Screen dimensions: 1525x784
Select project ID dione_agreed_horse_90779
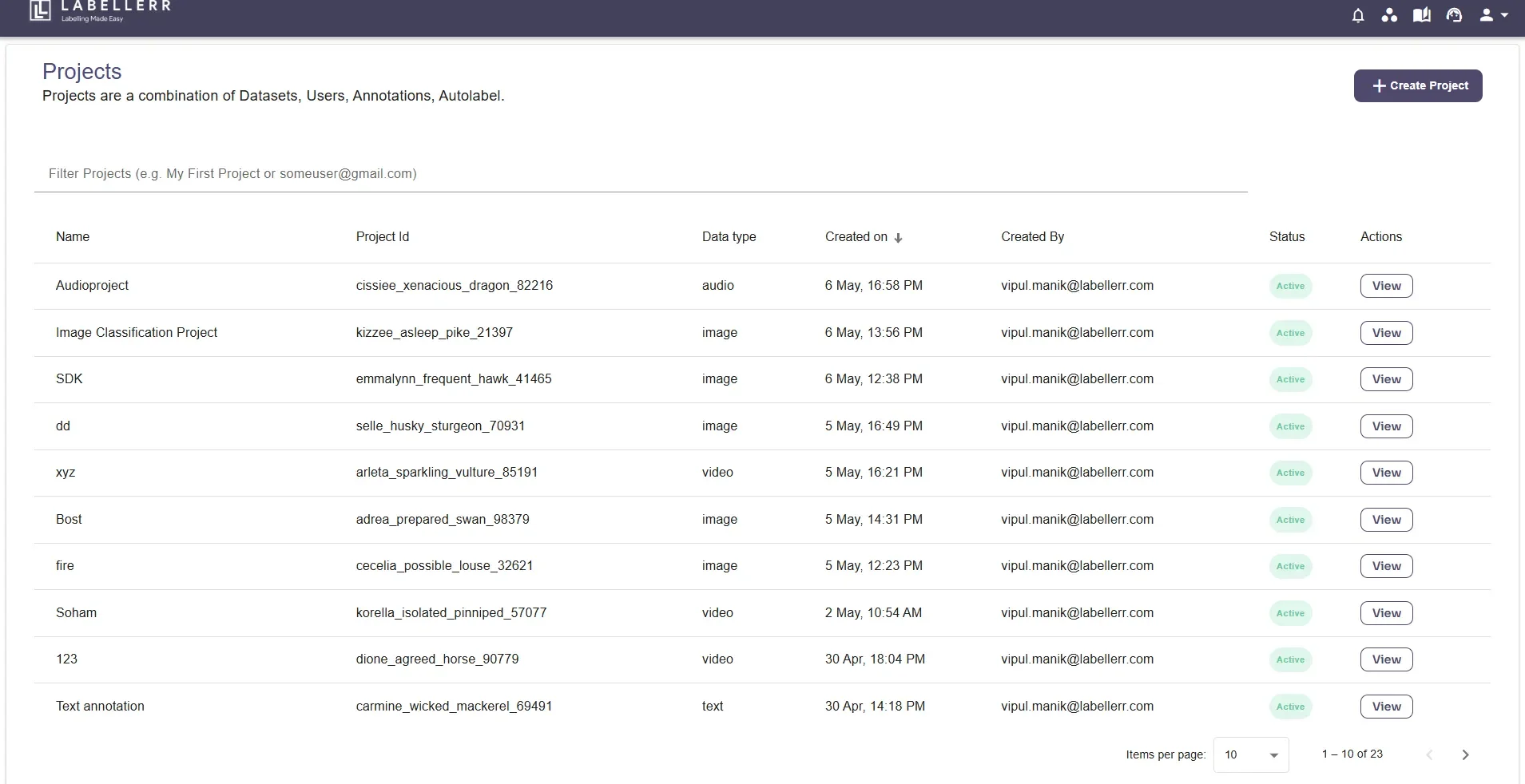pyautogui.click(x=437, y=659)
